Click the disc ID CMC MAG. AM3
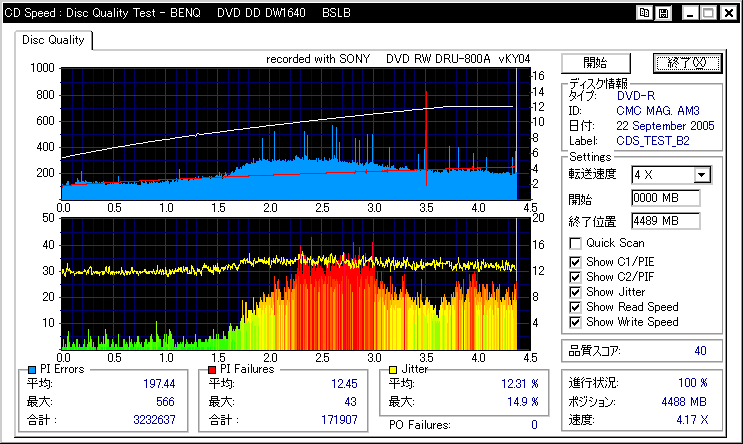The width and height of the screenshot is (743, 444). (658, 111)
